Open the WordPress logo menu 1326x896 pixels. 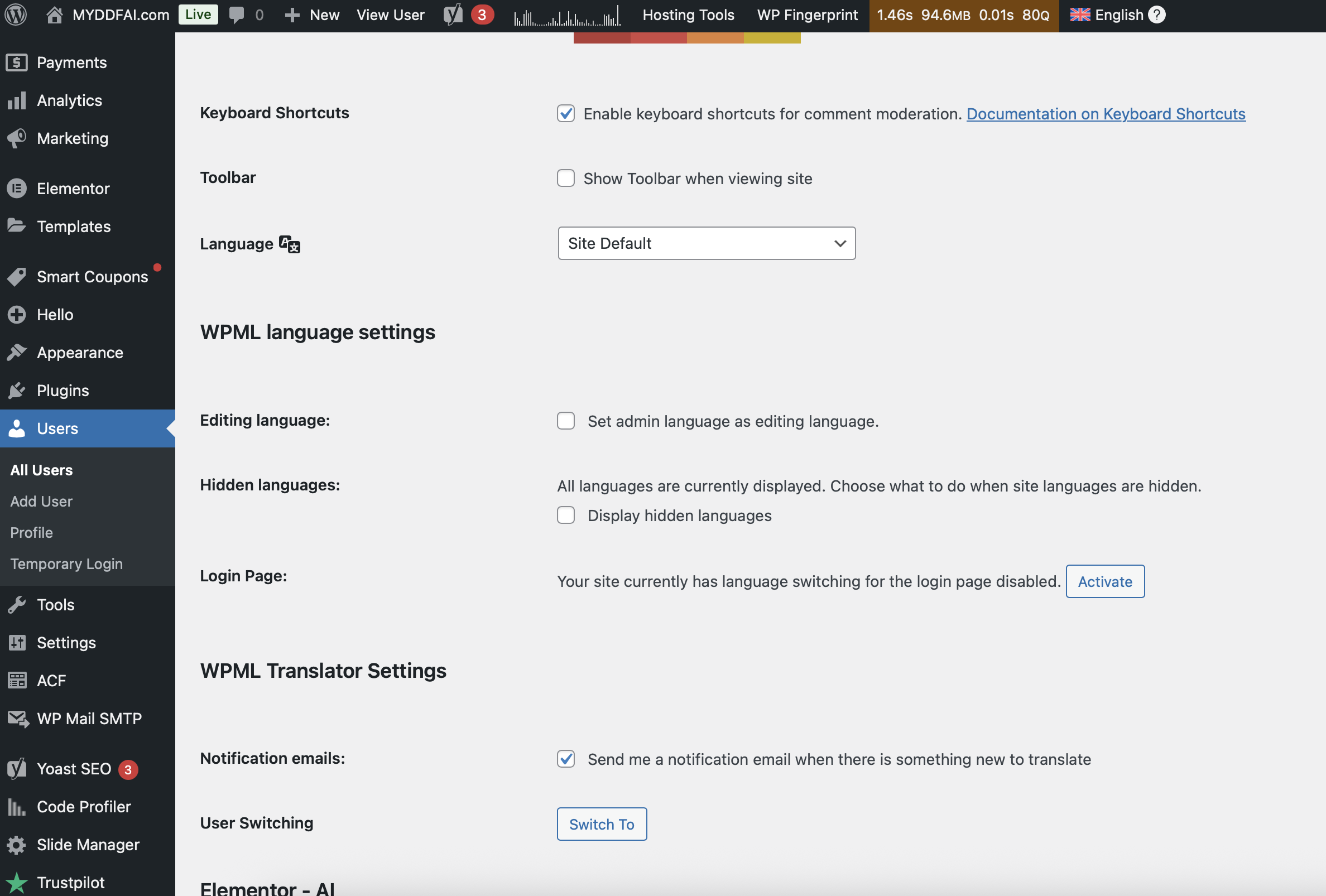pos(16,15)
